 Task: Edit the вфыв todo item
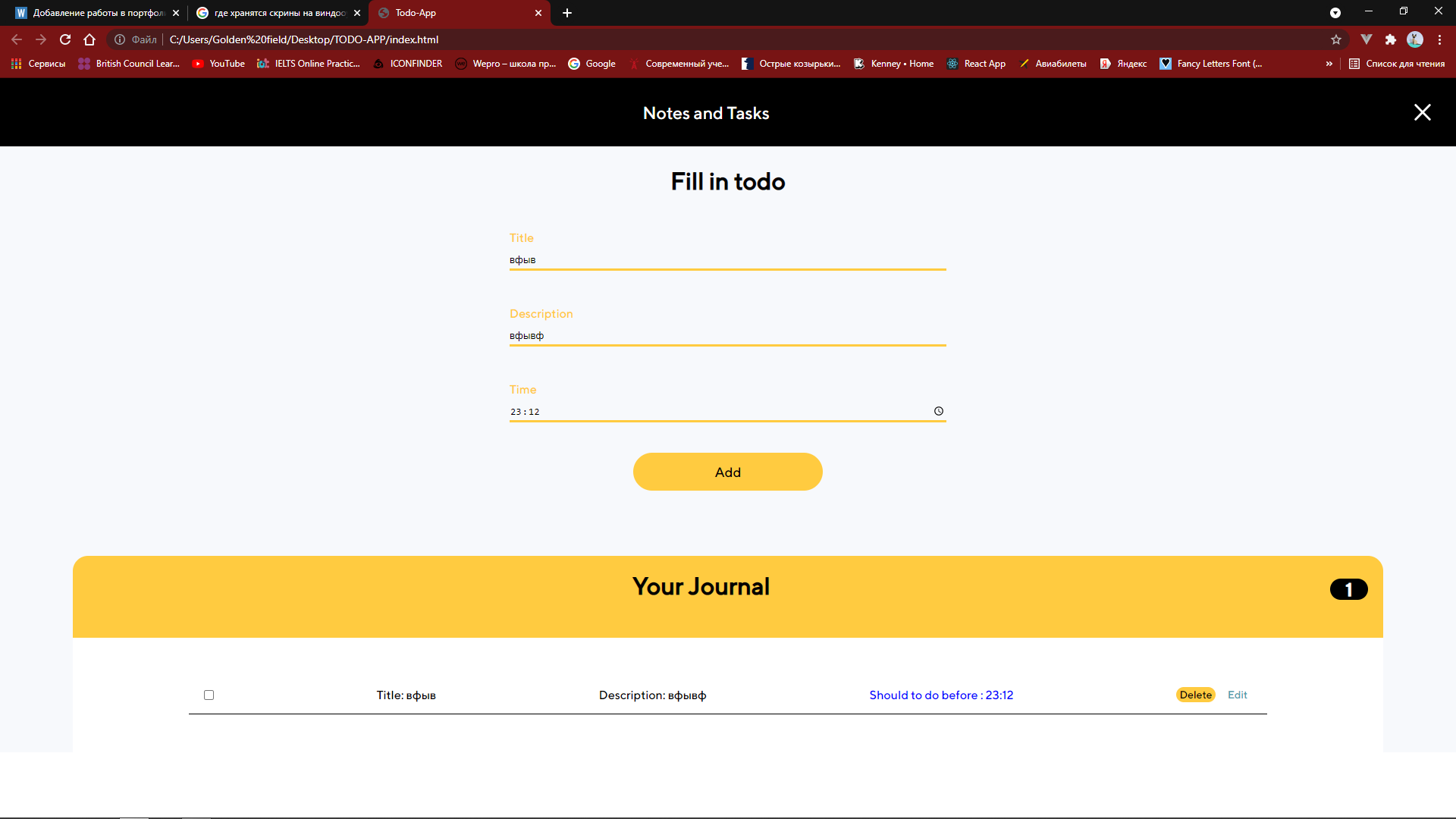(x=1237, y=695)
